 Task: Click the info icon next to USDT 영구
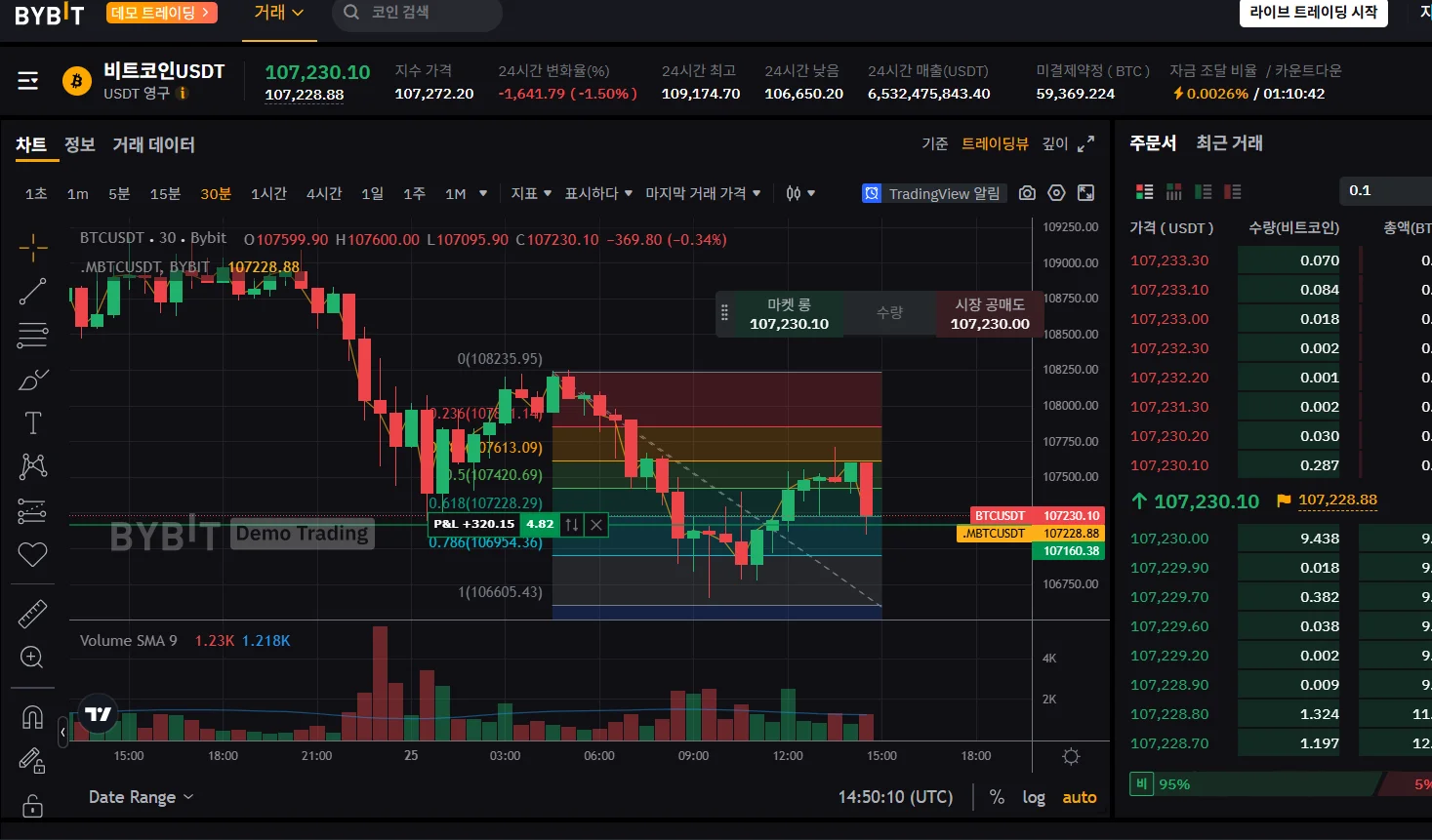click(183, 94)
